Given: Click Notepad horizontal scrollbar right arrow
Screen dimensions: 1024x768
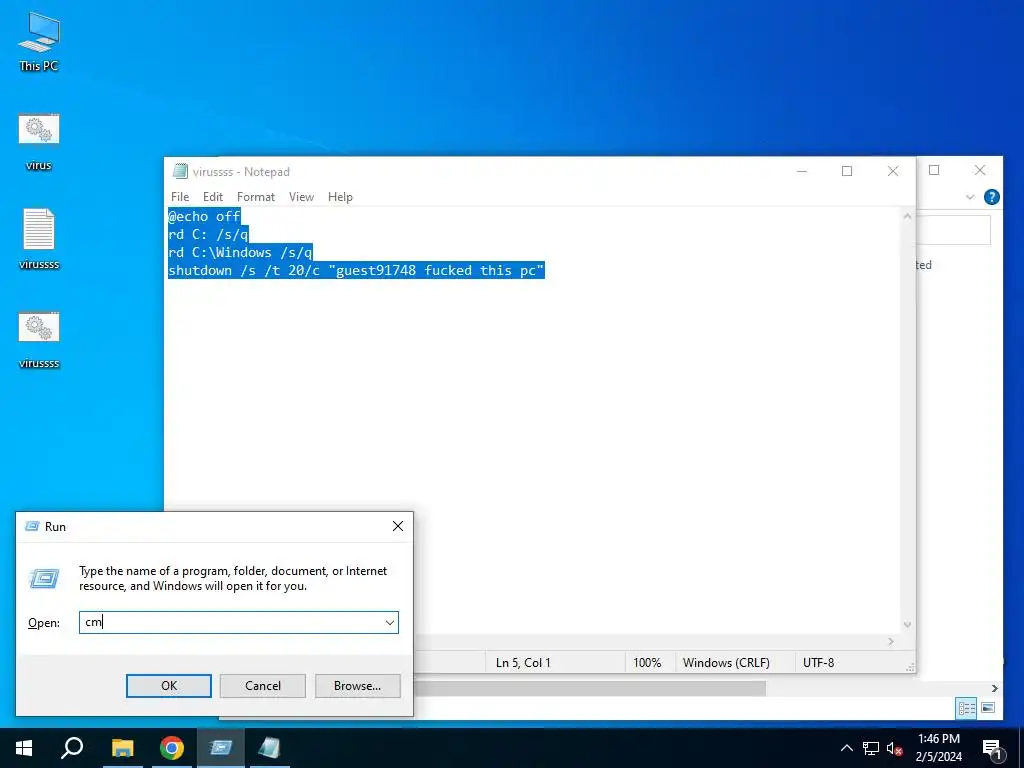Looking at the screenshot, I should pyautogui.click(x=891, y=641).
